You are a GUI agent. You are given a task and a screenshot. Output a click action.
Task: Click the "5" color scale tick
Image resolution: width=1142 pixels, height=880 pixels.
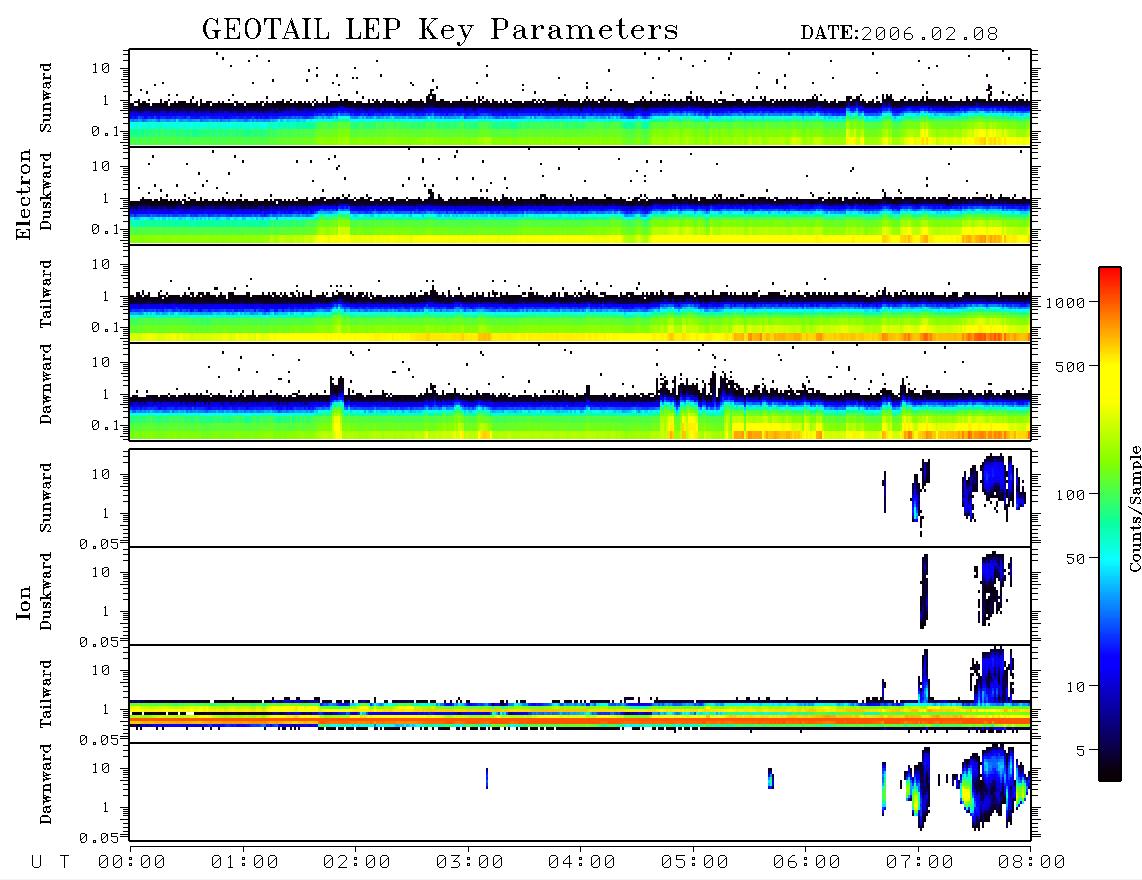click(x=1081, y=750)
